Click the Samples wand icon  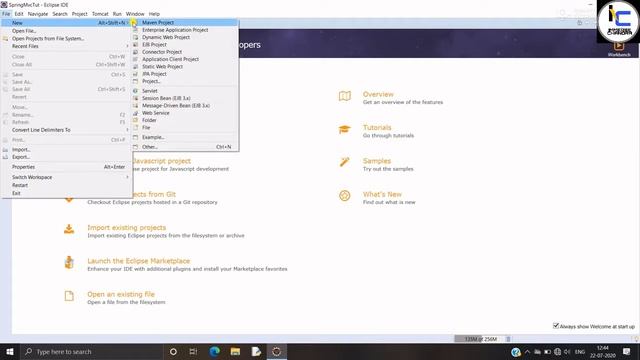[x=344, y=162]
